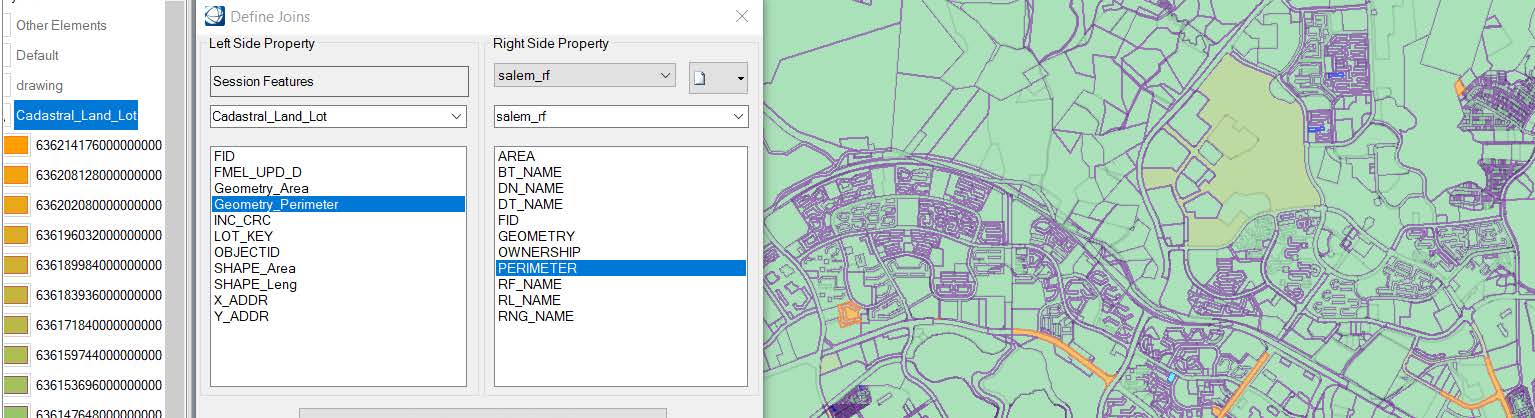Screen dimensions: 1535x418
Task: Expand the lower salem_rf table dropdown
Action: pyautogui.click(x=738, y=117)
